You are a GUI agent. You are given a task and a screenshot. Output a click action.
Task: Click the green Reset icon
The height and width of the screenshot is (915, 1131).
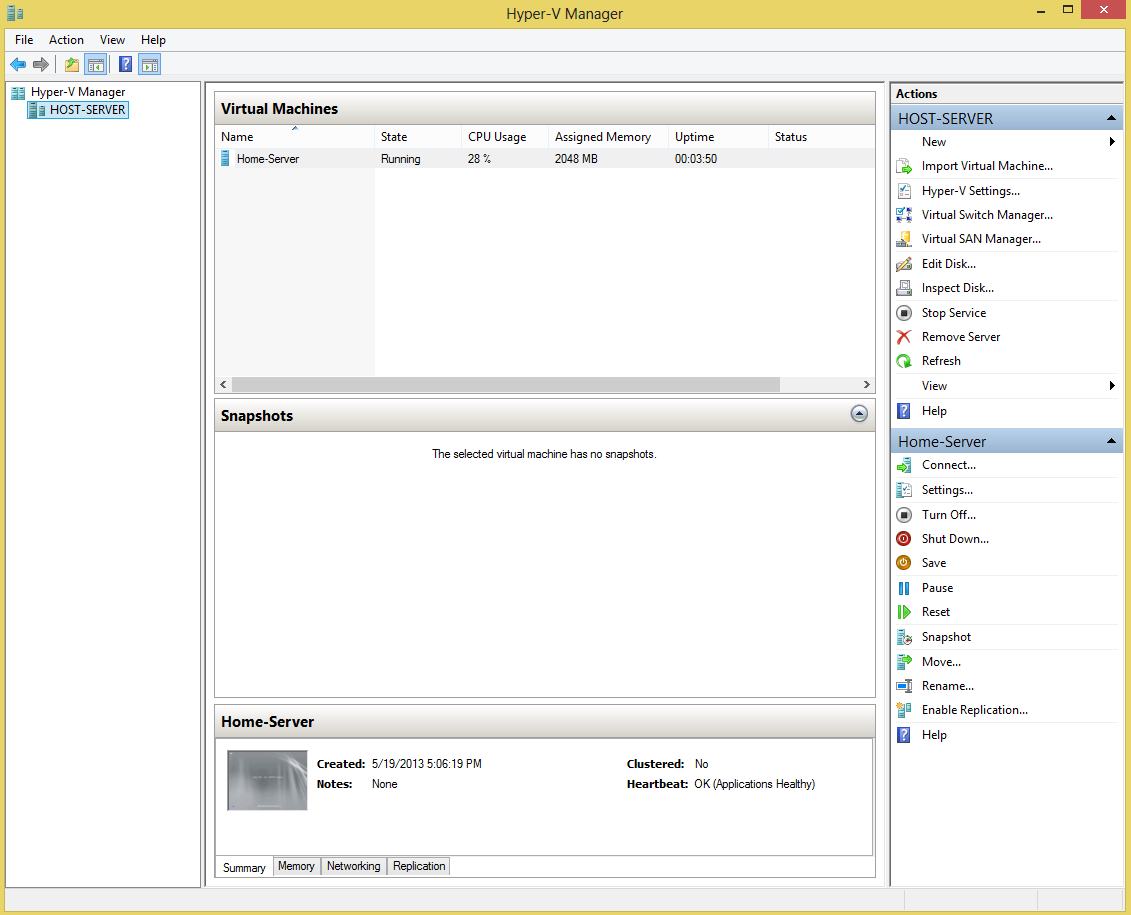click(904, 612)
